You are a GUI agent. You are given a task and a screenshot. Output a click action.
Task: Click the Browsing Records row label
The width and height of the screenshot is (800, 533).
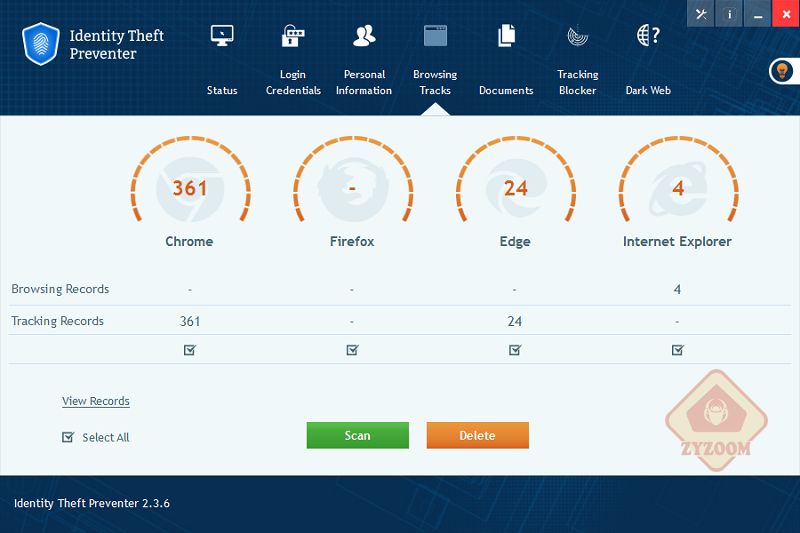click(x=60, y=289)
